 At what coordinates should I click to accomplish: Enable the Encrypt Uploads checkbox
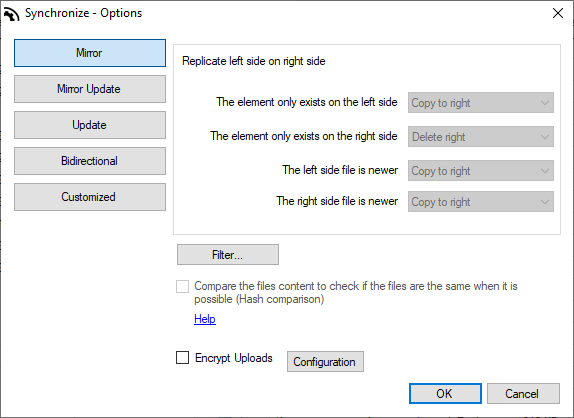pos(182,357)
